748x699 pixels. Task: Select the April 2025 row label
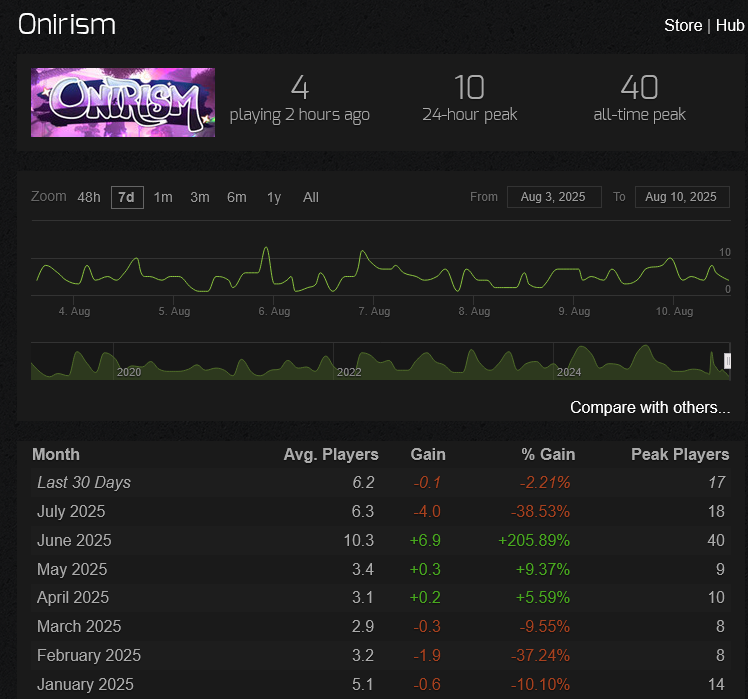point(73,597)
